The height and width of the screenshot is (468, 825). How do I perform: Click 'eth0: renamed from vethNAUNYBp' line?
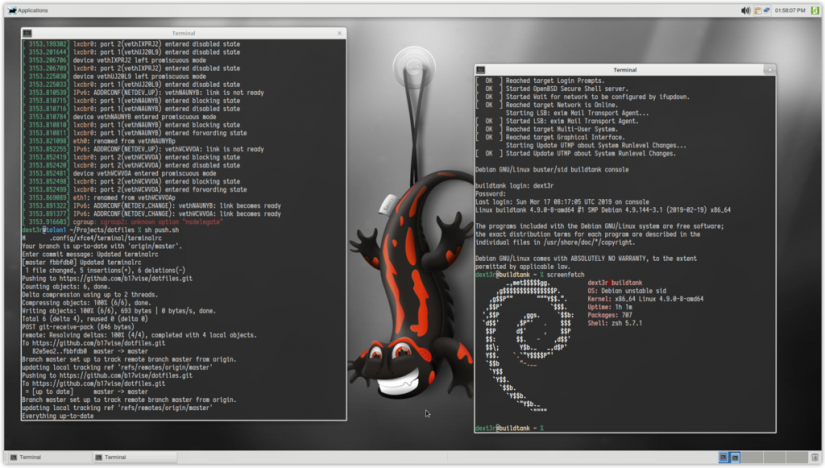pyautogui.click(x=124, y=141)
